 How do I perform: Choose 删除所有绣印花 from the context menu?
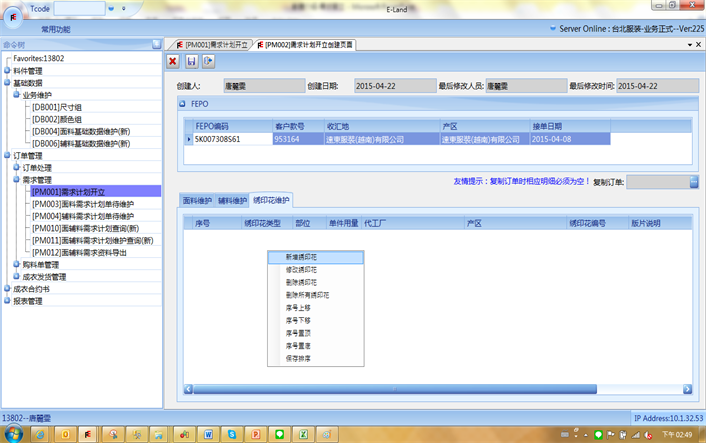point(312,294)
